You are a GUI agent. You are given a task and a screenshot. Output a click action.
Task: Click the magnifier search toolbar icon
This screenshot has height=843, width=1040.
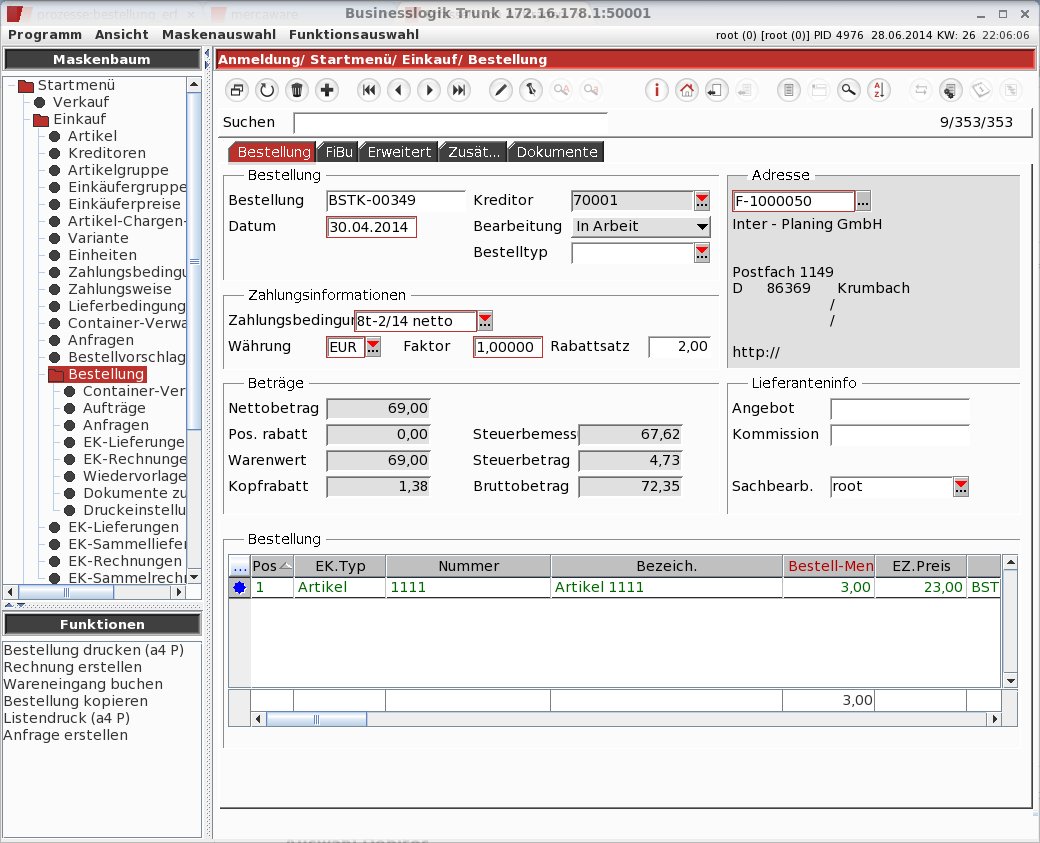coord(848,90)
